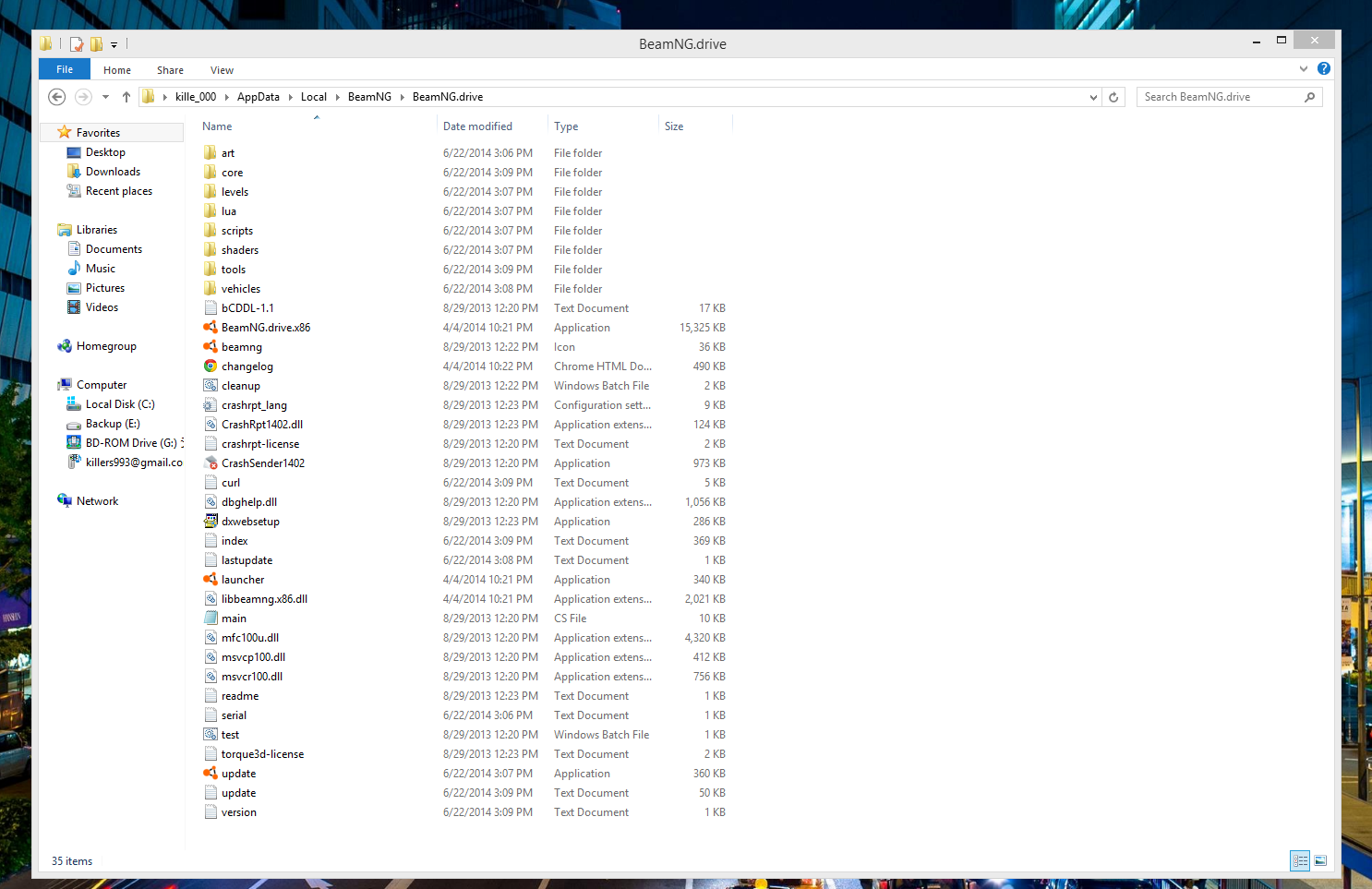Select Videos under Libraries
This screenshot has height=889, width=1372.
[x=102, y=307]
